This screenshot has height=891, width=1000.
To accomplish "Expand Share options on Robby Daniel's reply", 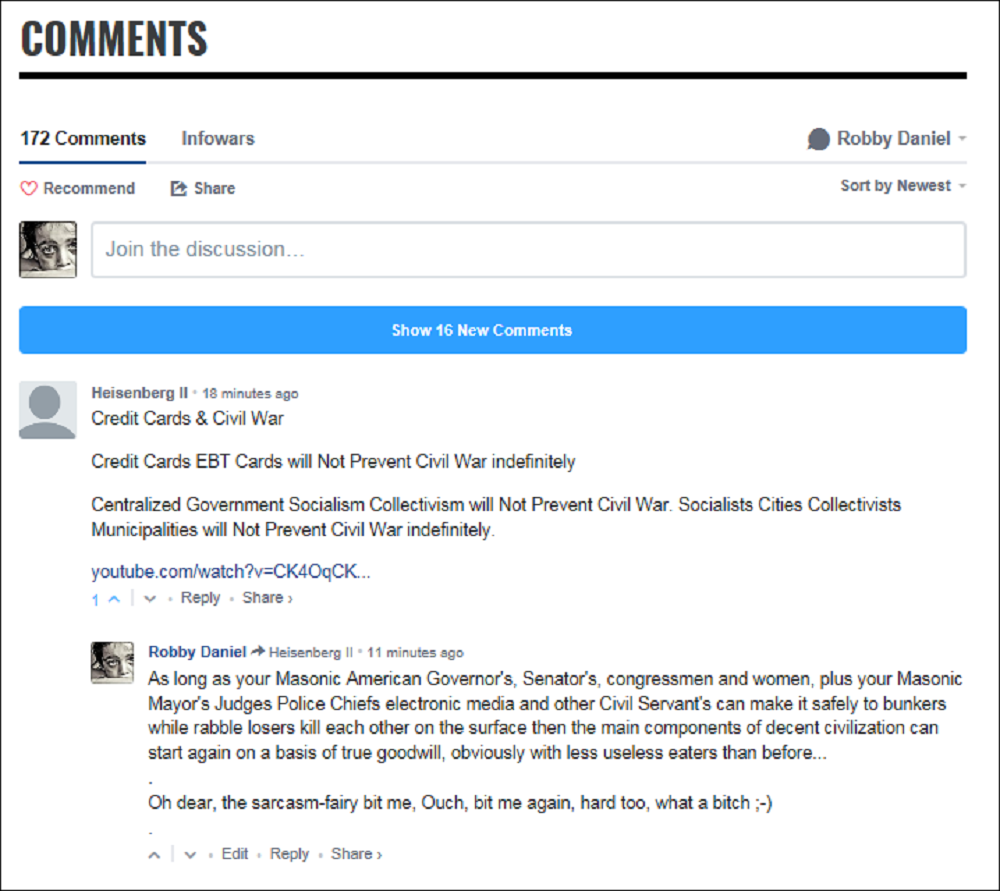I will (x=356, y=854).
